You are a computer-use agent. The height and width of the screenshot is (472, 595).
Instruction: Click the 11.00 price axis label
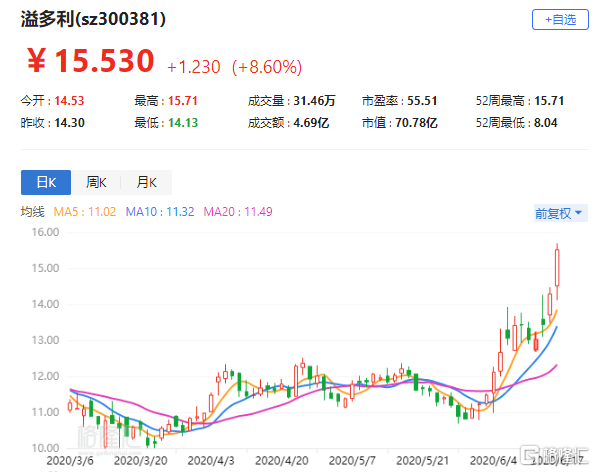tap(45, 412)
